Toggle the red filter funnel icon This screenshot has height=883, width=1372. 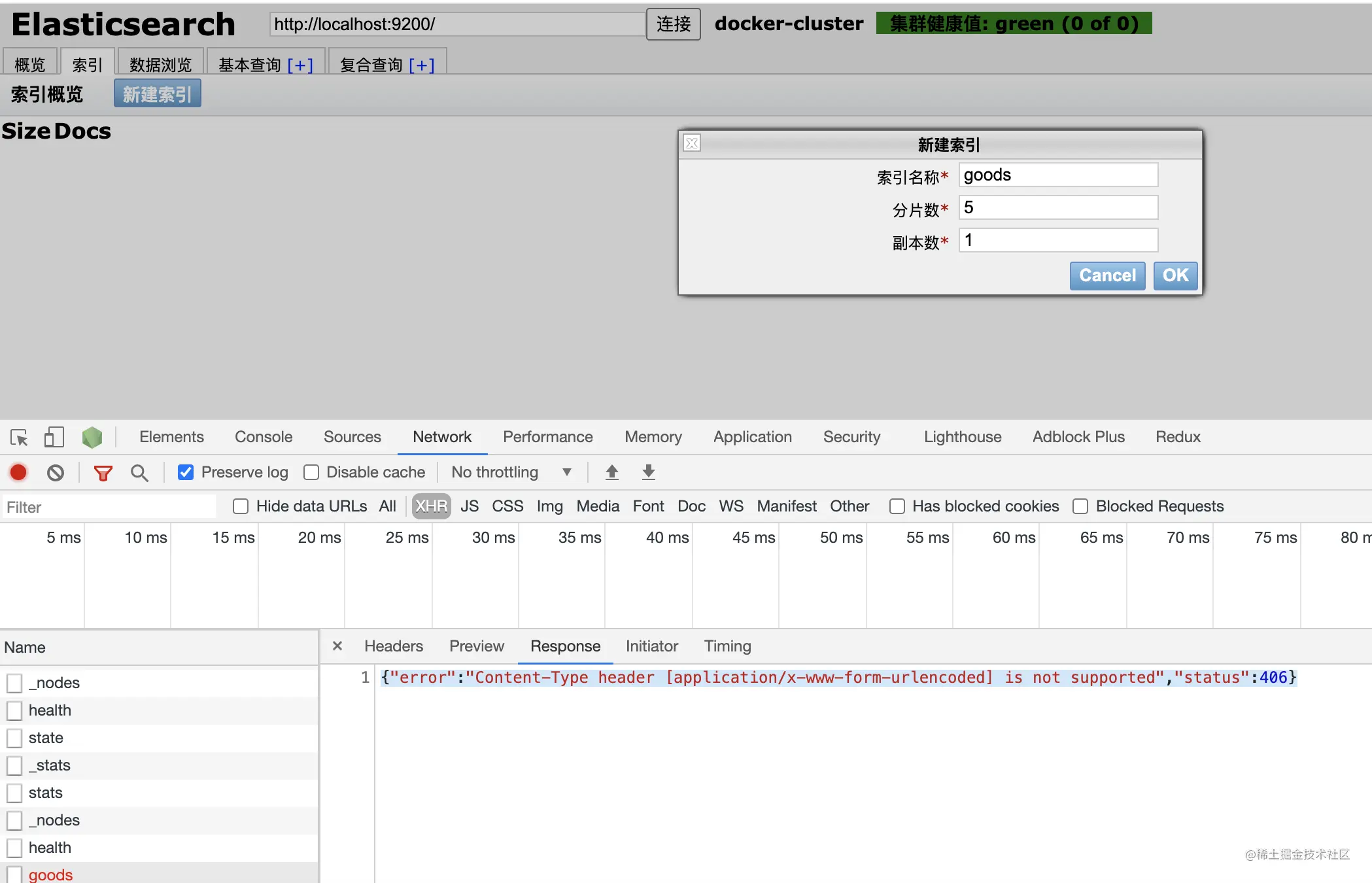click(x=103, y=472)
